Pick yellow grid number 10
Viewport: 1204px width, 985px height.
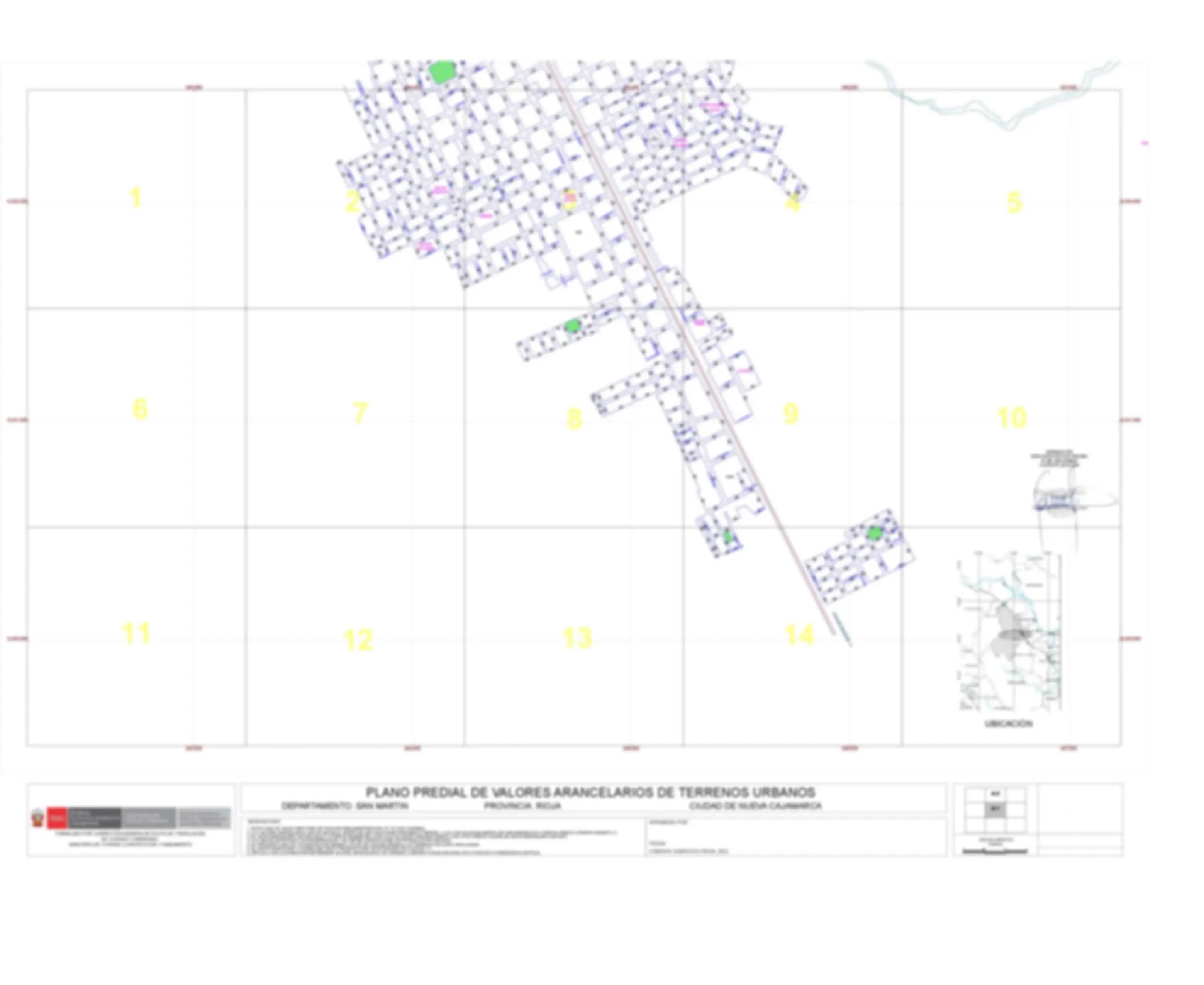tap(1012, 418)
